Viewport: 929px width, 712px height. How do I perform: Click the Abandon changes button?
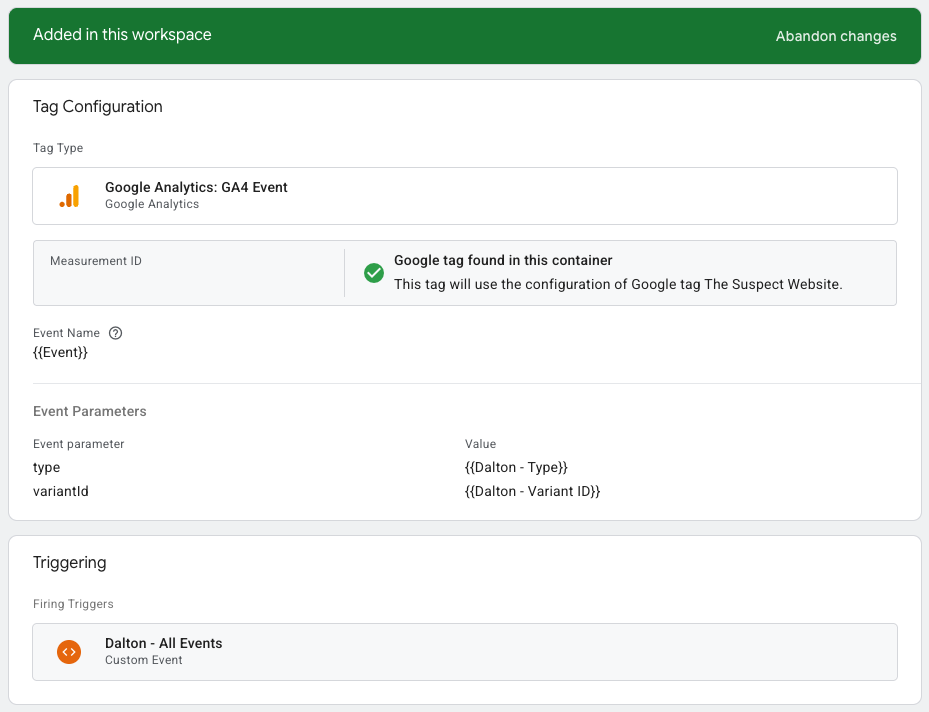tap(835, 36)
